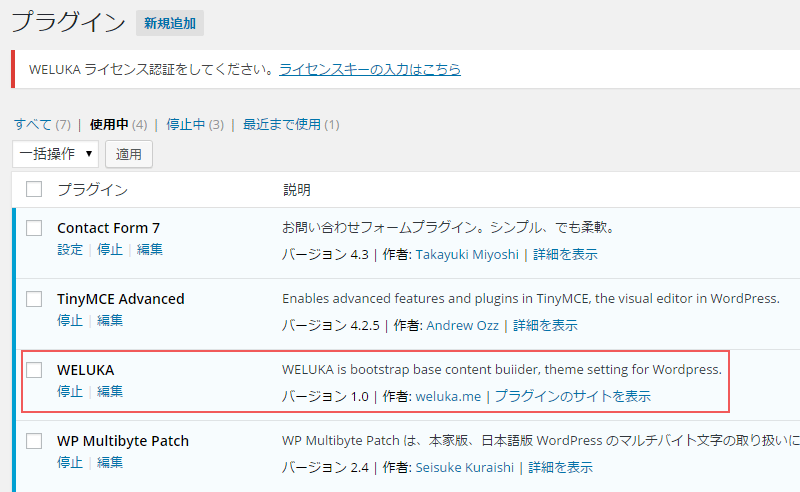Viewport: 800px width, 492px height.
Task: Click the Contact Form 7 plugin name
Action: pos(108,228)
